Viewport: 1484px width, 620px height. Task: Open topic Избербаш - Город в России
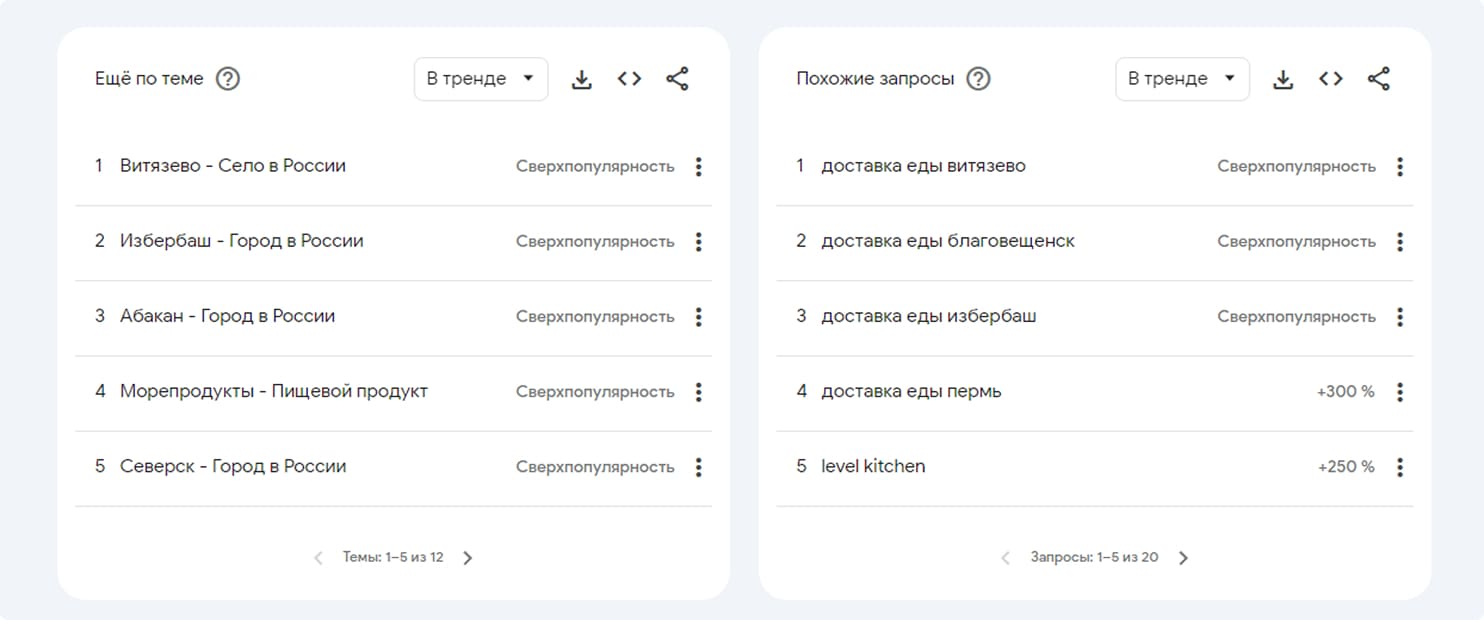(x=242, y=241)
